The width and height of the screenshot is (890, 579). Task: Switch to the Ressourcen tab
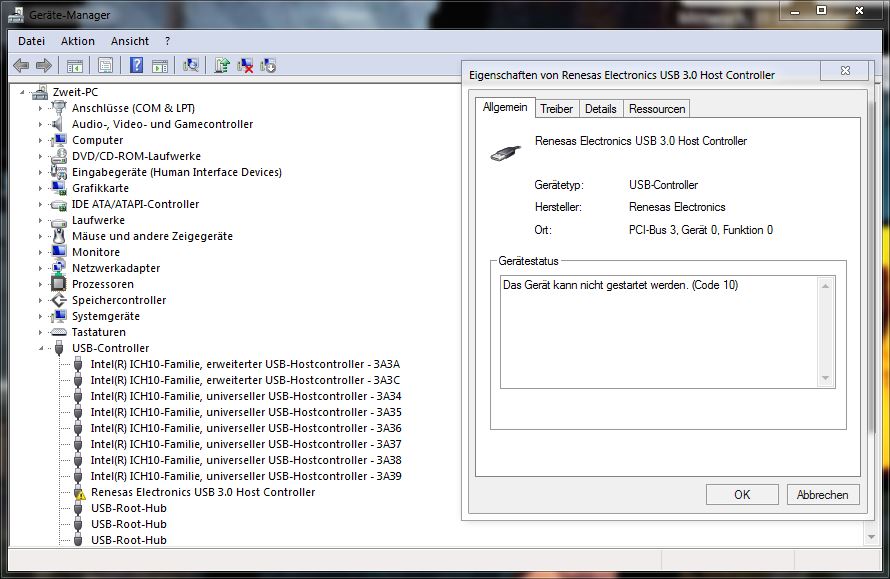tap(657, 108)
